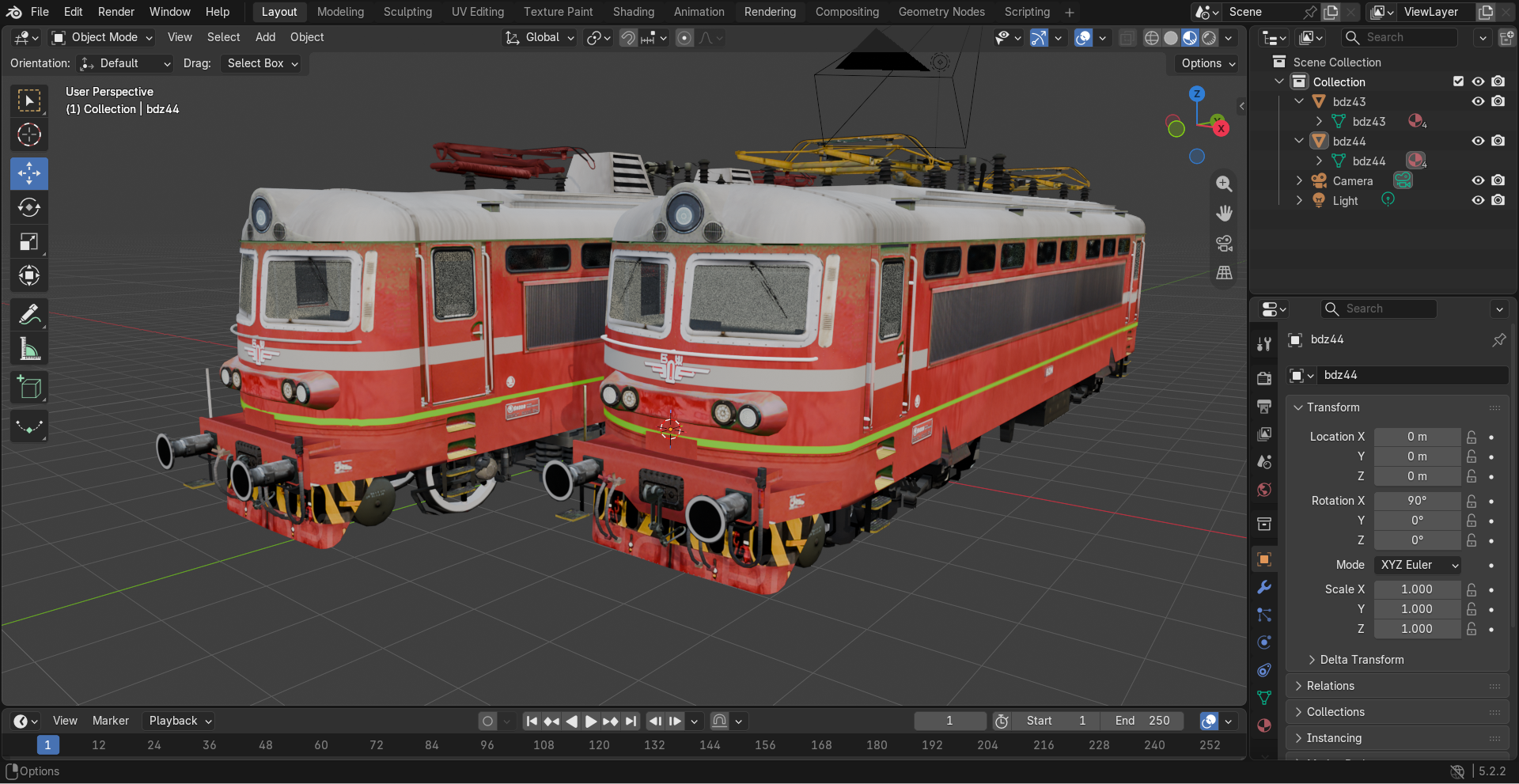This screenshot has height=784, width=1519.
Task: Open the Object Data properties tab
Action: [x=1264, y=698]
